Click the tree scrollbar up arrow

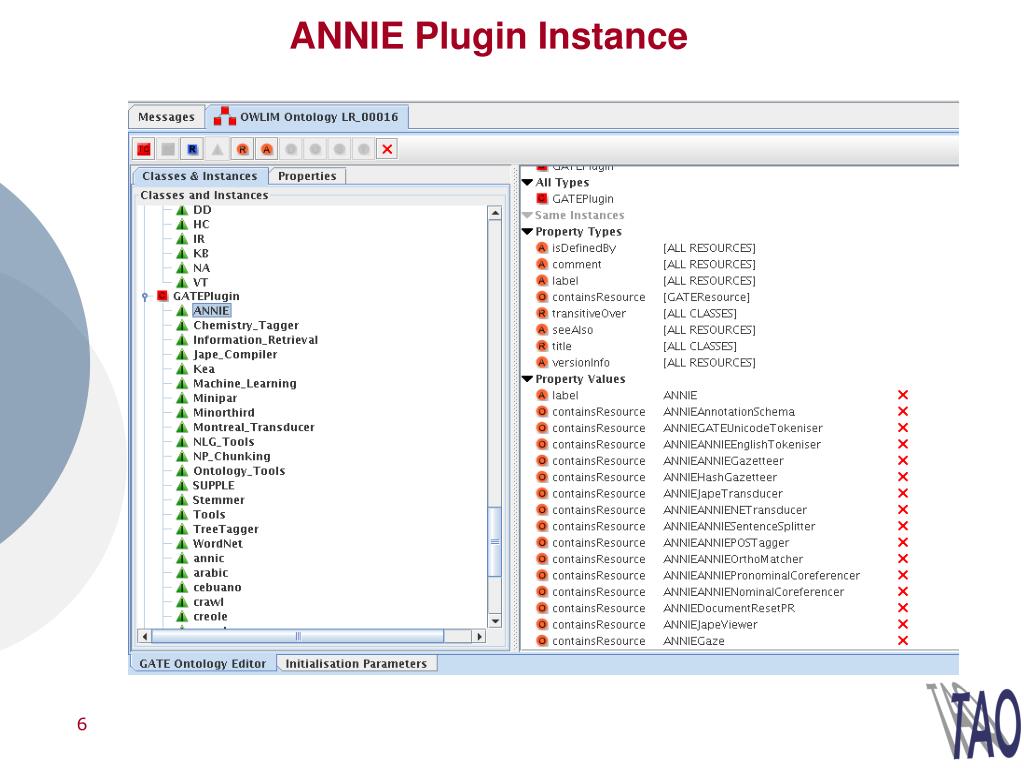point(495,214)
